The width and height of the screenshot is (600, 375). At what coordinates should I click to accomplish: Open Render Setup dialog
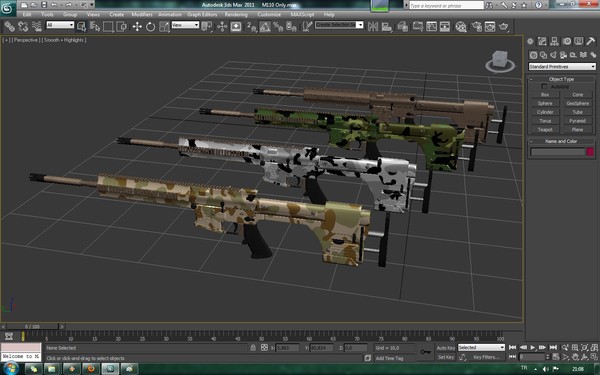[x=476, y=26]
